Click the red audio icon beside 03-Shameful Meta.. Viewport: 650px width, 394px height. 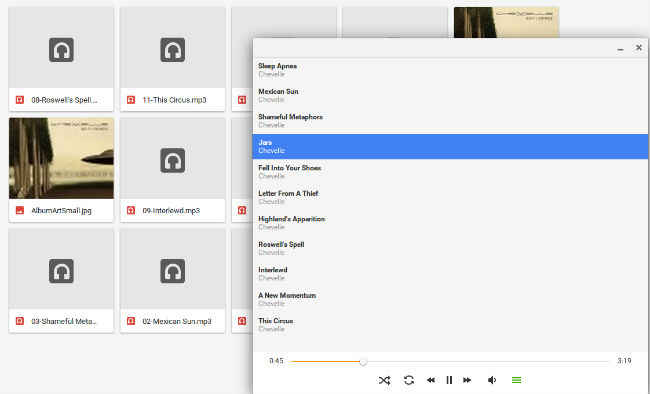[x=19, y=321]
